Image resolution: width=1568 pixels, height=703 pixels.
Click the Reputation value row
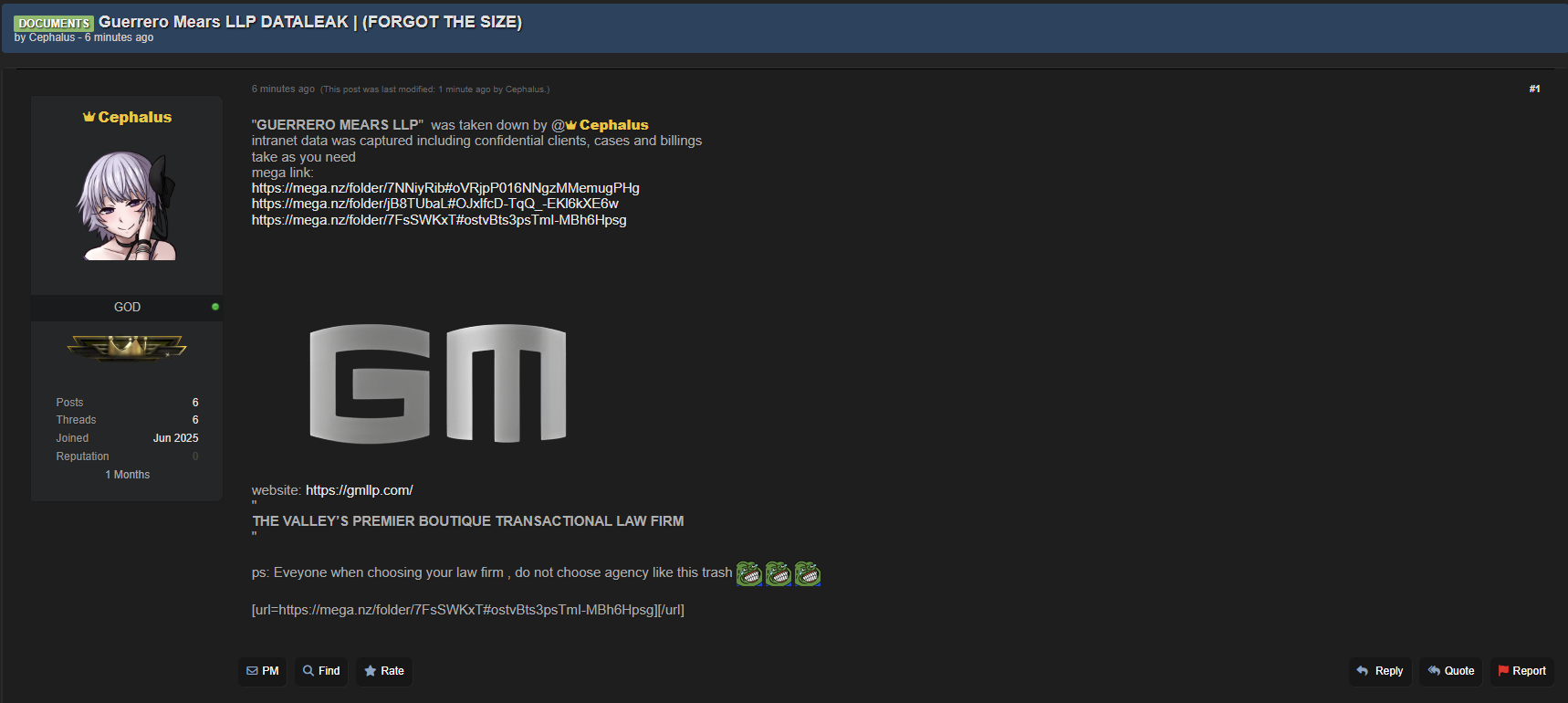tap(127, 456)
